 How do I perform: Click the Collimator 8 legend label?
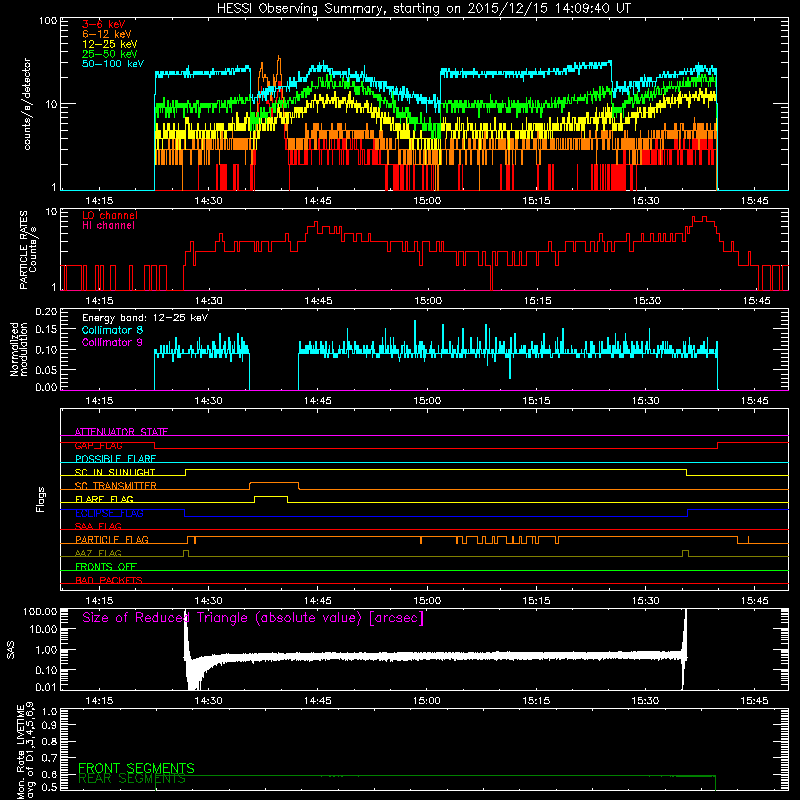(x=112, y=330)
